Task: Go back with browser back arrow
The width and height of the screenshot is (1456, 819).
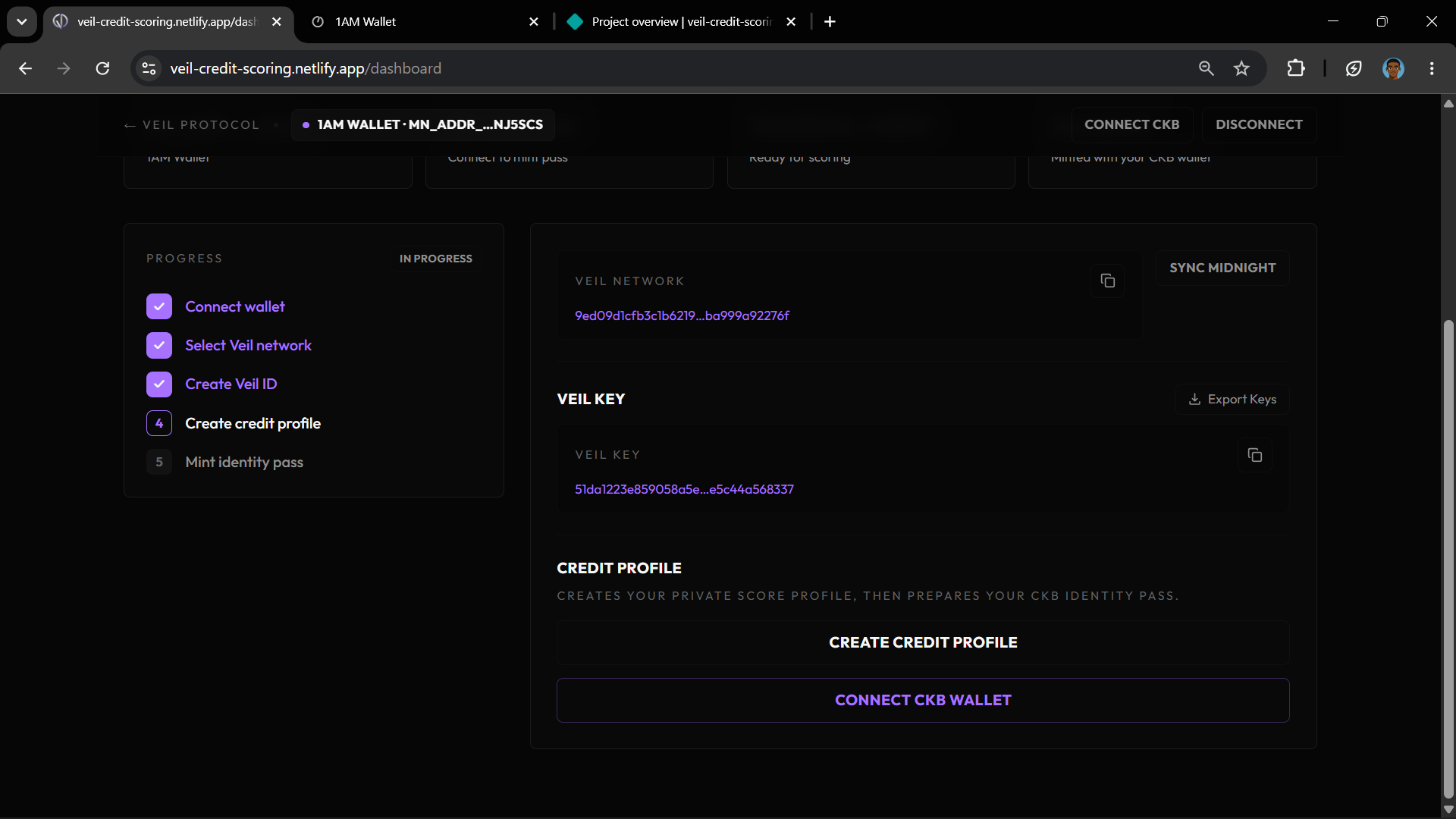Action: 25,68
